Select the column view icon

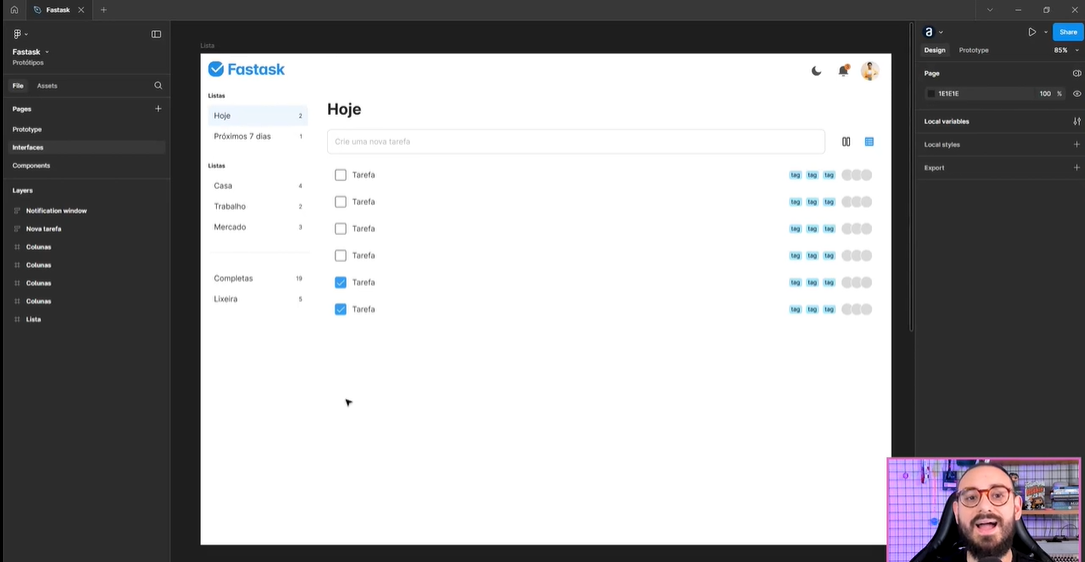[x=846, y=142]
